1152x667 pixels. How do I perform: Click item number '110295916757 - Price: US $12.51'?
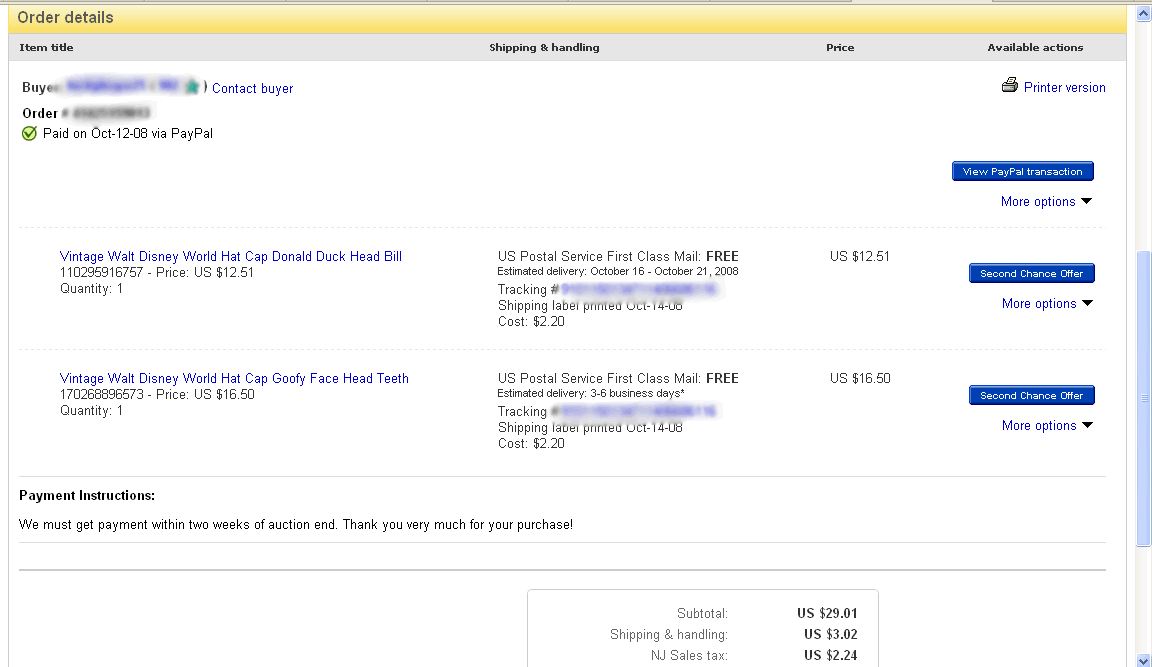(156, 273)
